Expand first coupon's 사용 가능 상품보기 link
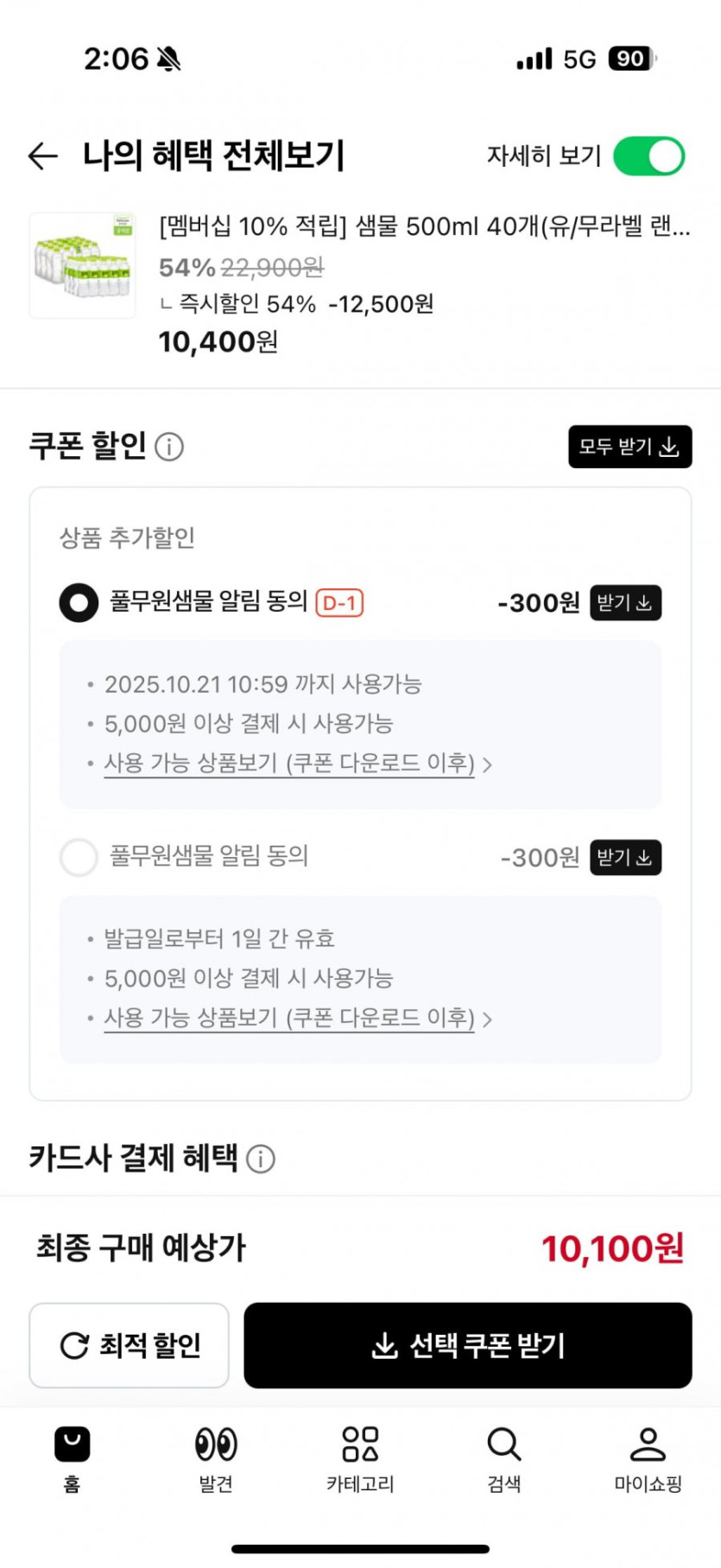Image resolution: width=721 pixels, height=1568 pixels. (x=297, y=764)
